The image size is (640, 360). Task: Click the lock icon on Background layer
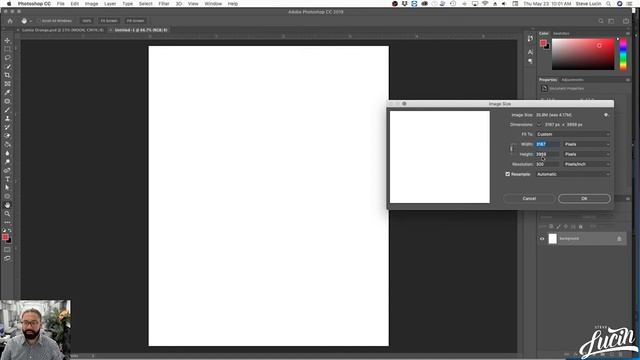[x=619, y=238]
